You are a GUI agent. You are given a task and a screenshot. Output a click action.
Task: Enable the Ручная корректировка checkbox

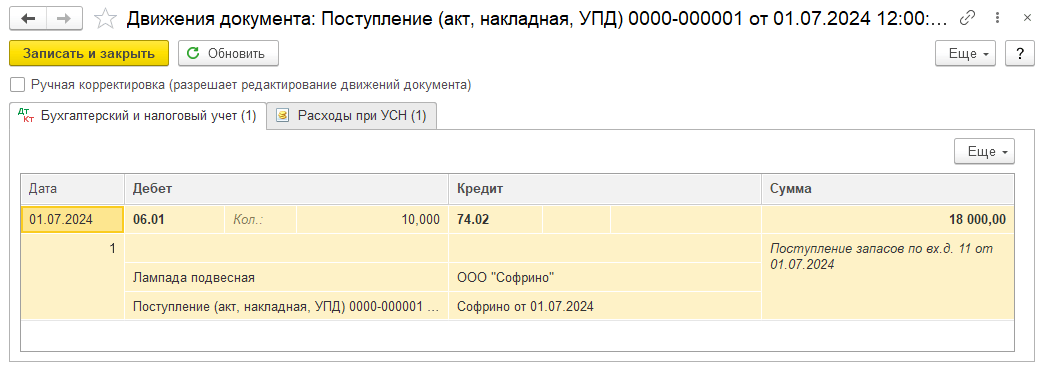(x=18, y=85)
